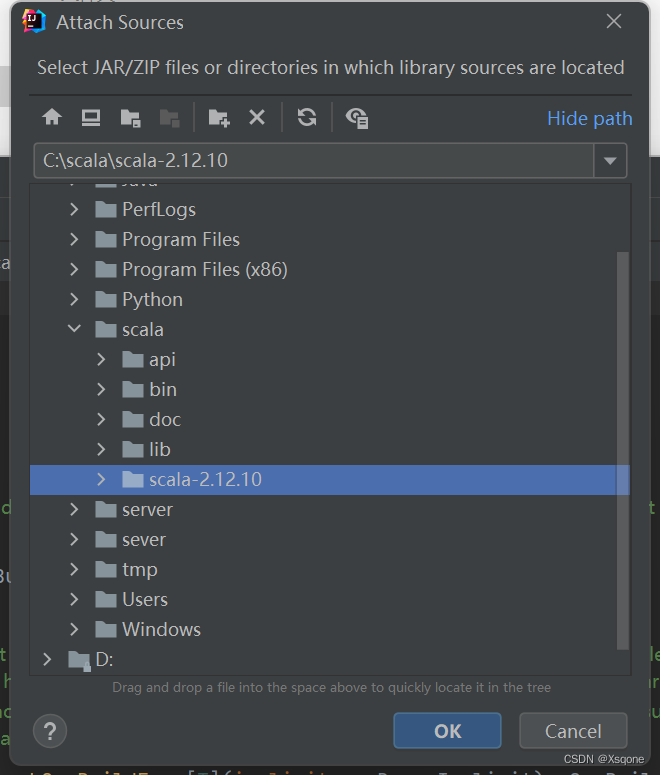Go to the project directory icon
This screenshot has height=775, width=660.
(131, 118)
